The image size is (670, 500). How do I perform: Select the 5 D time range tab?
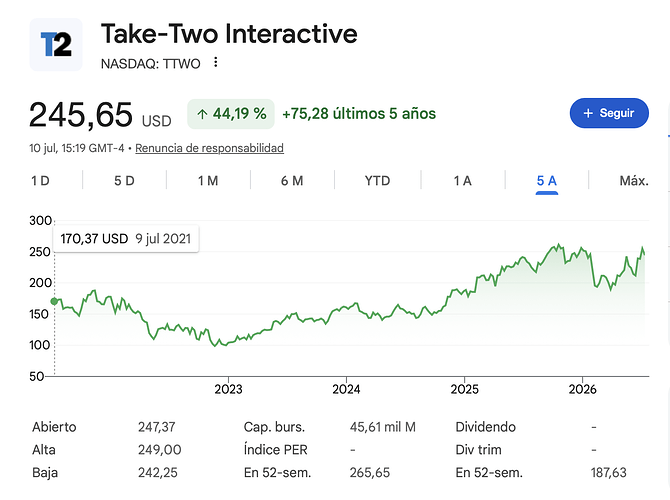124,181
